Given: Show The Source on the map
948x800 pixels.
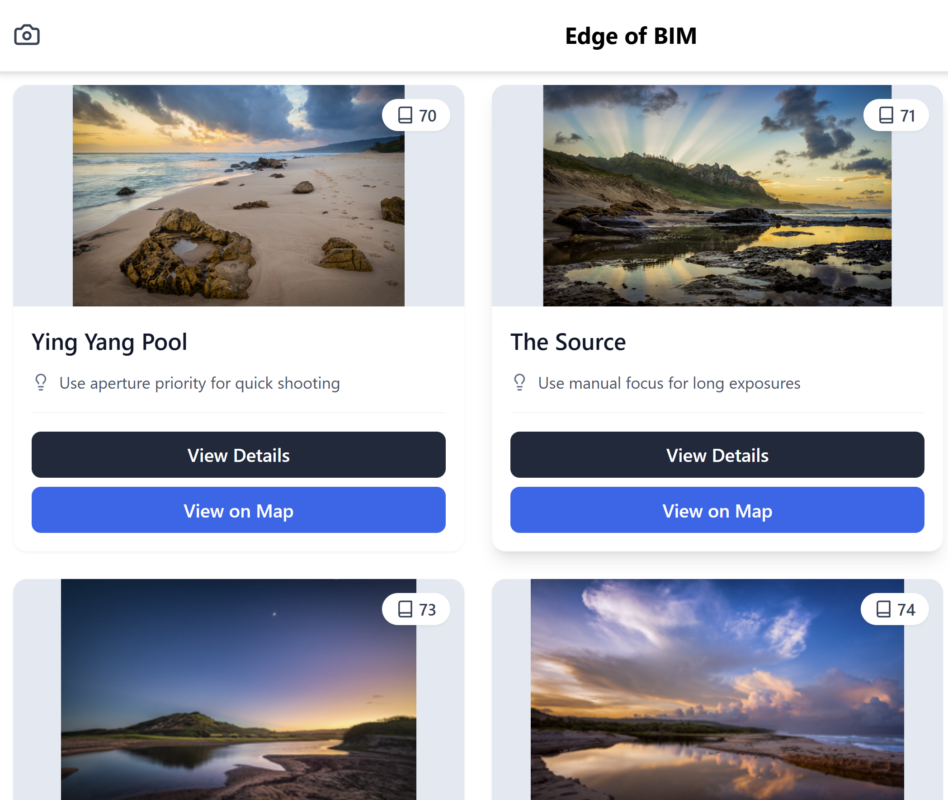Looking at the screenshot, I should pyautogui.click(x=717, y=510).
